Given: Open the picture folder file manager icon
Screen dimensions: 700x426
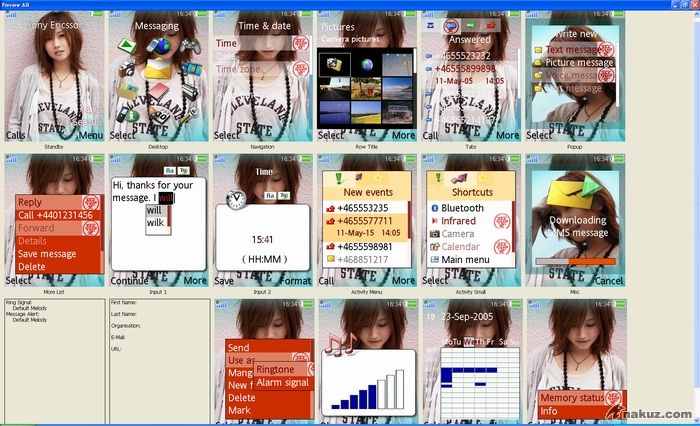Looking at the screenshot, I should tap(127, 91).
